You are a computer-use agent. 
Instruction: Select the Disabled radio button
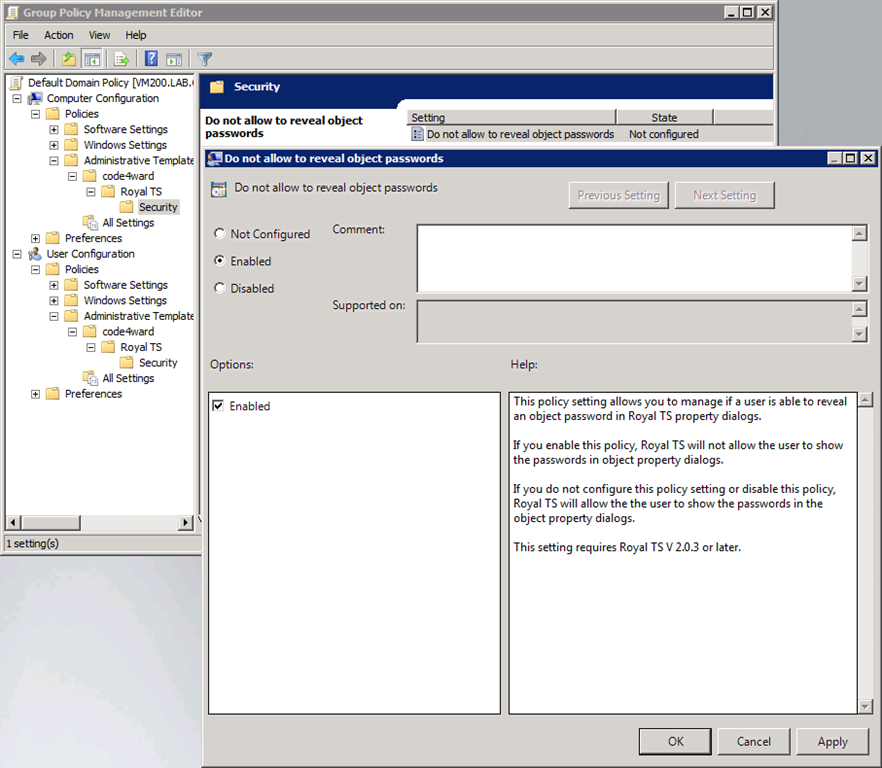[x=220, y=288]
